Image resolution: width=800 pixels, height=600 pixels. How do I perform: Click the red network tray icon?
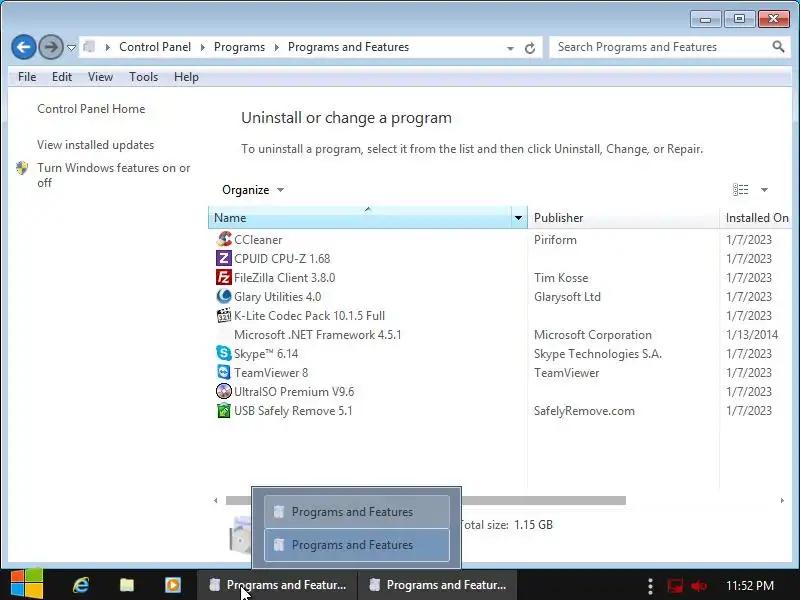tap(676, 586)
